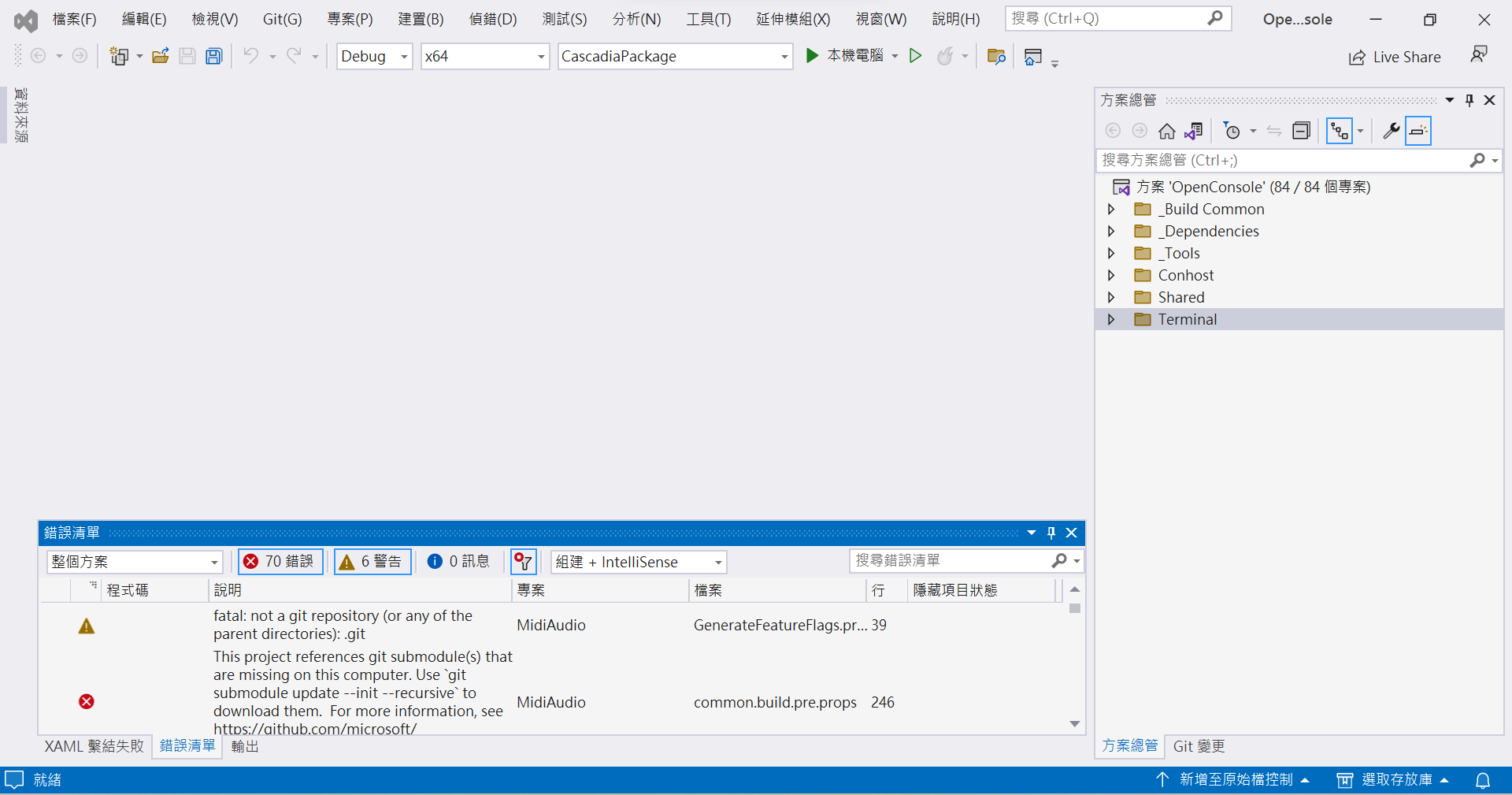Toggle the 70 錯誤 filter
This screenshot has width=1512, height=795.
click(x=280, y=562)
